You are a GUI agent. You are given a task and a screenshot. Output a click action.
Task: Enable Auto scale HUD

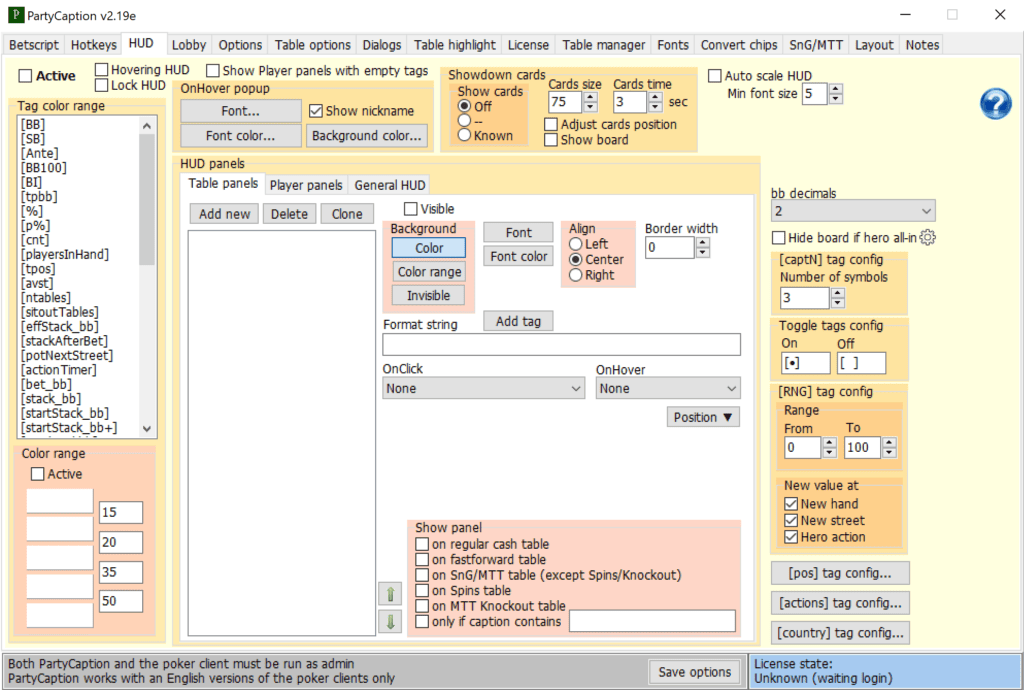[715, 76]
